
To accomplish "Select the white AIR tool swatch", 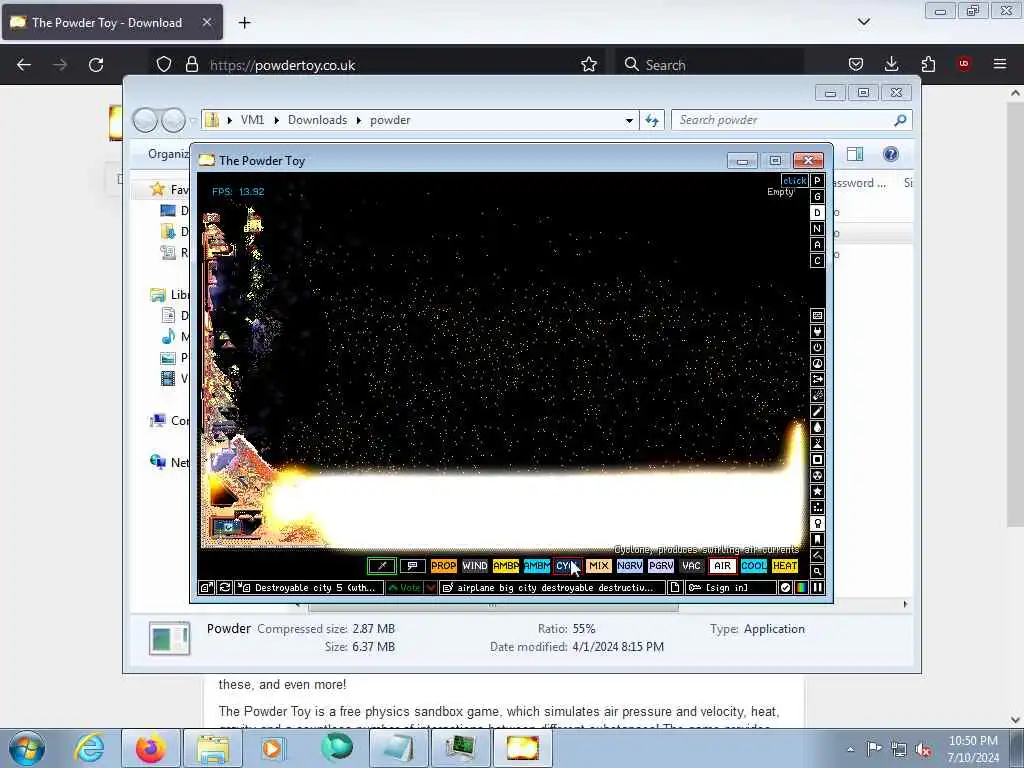I will (722, 566).
